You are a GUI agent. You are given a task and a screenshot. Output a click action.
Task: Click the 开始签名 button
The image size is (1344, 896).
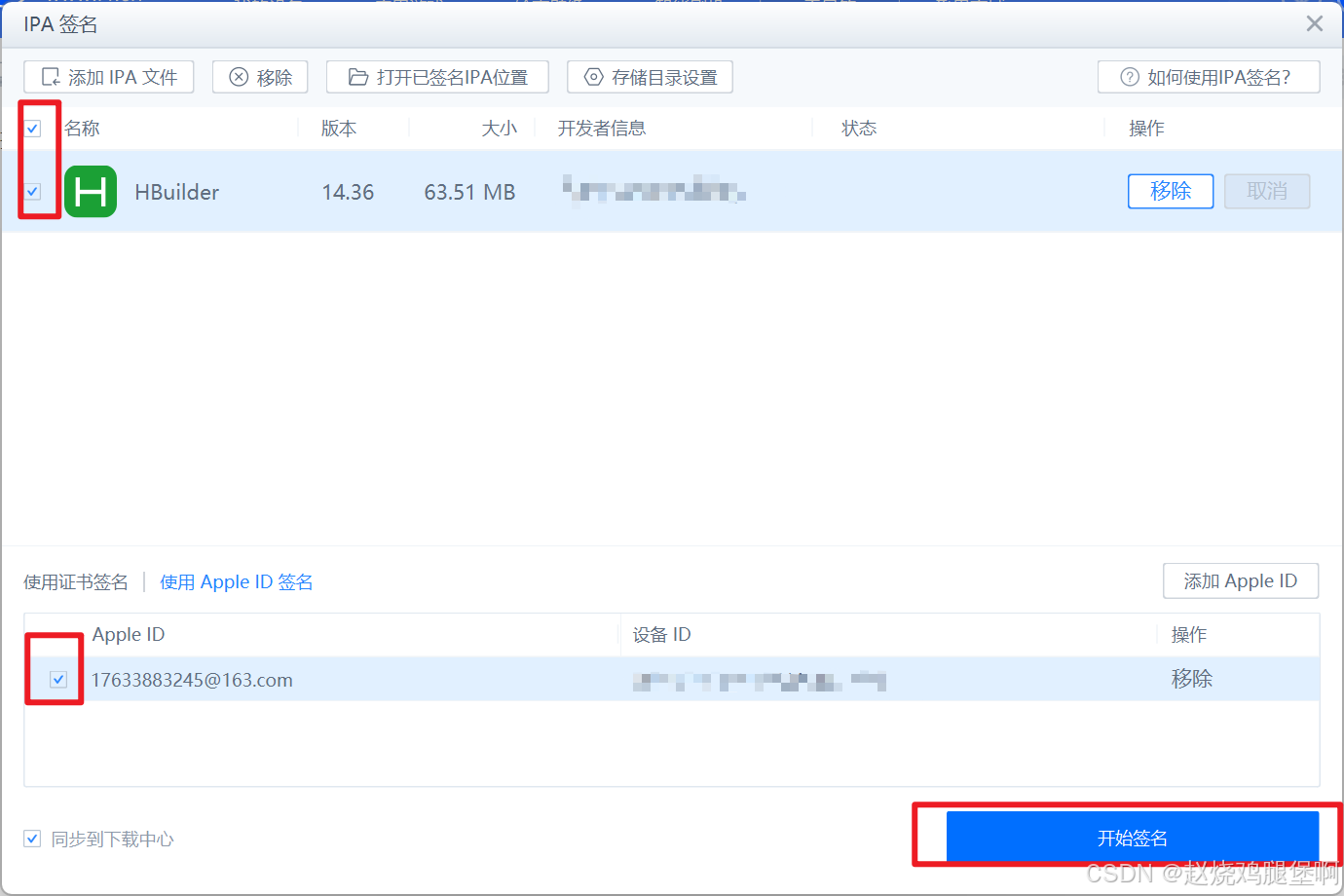pos(1133,837)
